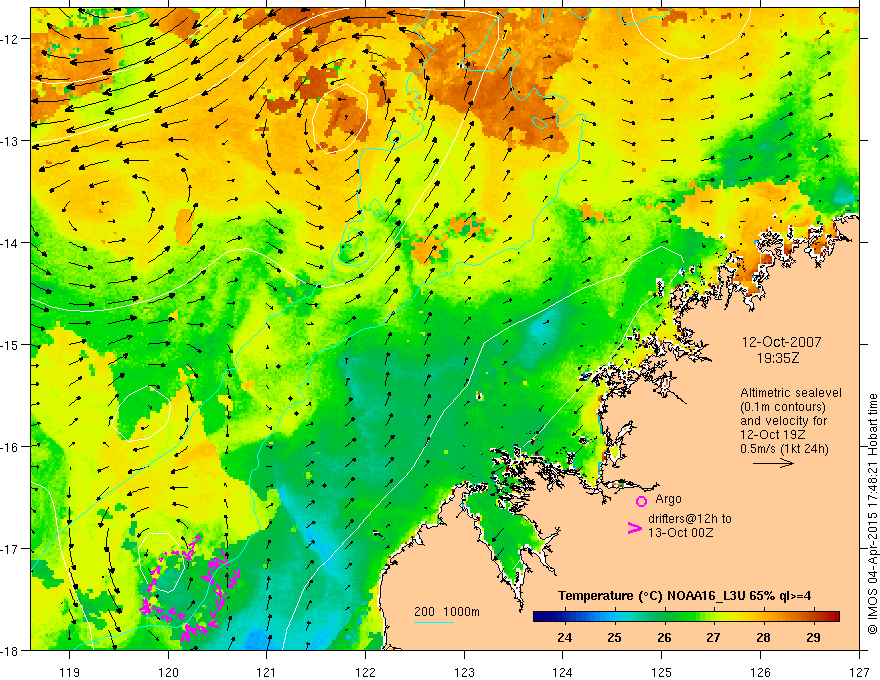880x680 pixels.
Task: Click the '-13' latitude axis label
Action: [10, 141]
